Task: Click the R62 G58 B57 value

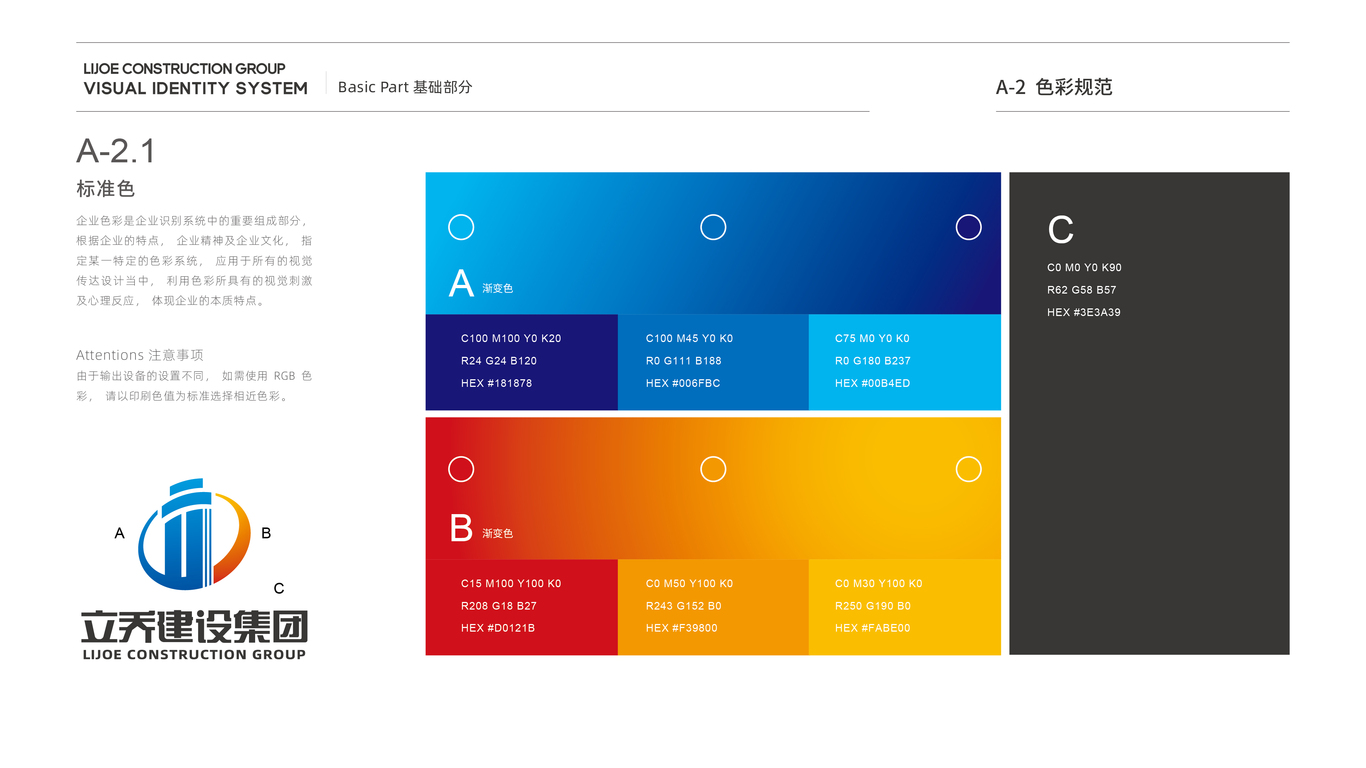Action: coord(1082,290)
